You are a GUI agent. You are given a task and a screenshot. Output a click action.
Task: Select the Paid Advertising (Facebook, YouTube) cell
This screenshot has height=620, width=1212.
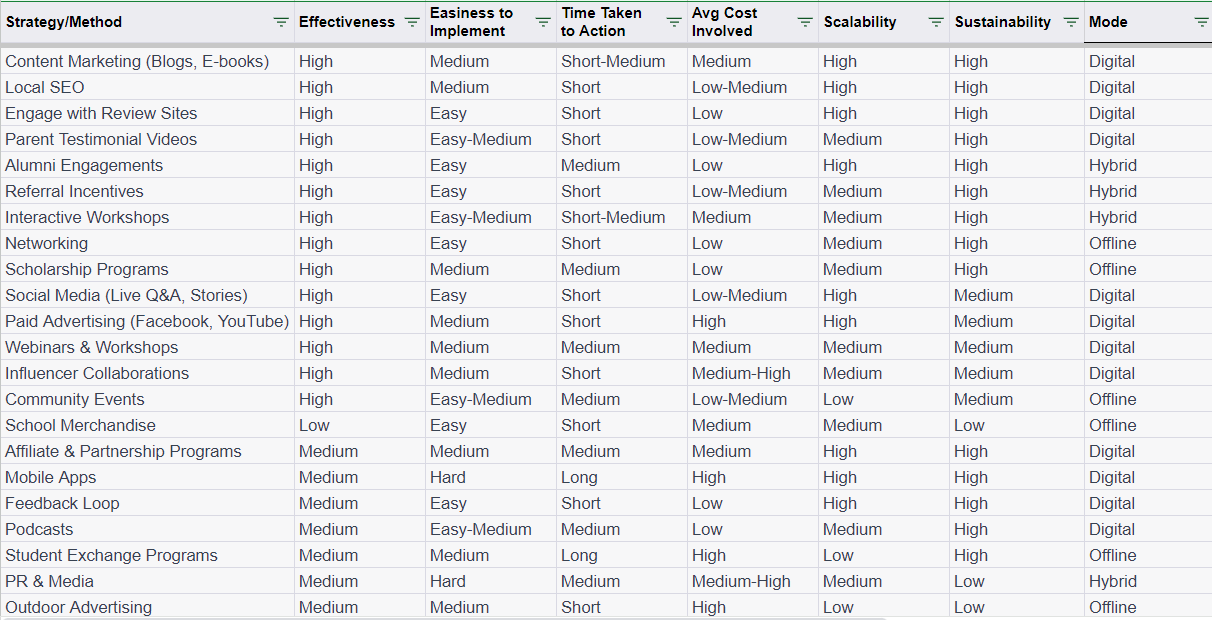[x=147, y=321]
